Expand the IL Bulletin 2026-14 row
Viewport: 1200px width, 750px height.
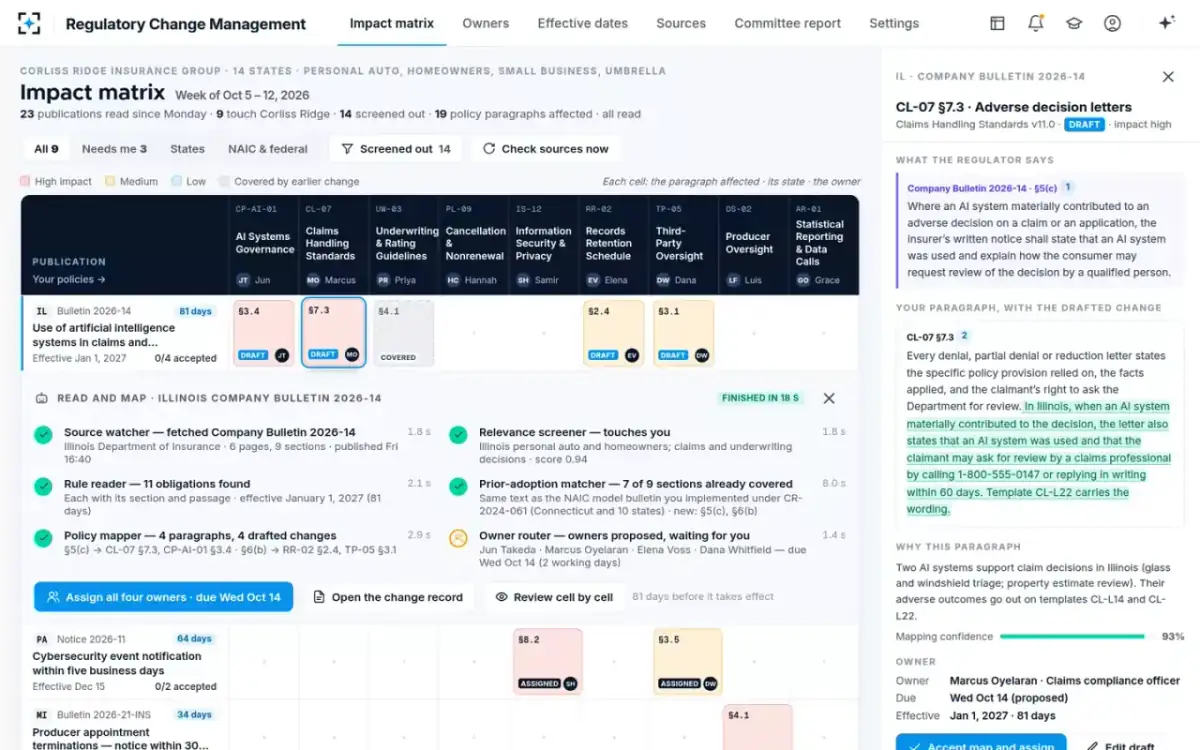(125, 335)
